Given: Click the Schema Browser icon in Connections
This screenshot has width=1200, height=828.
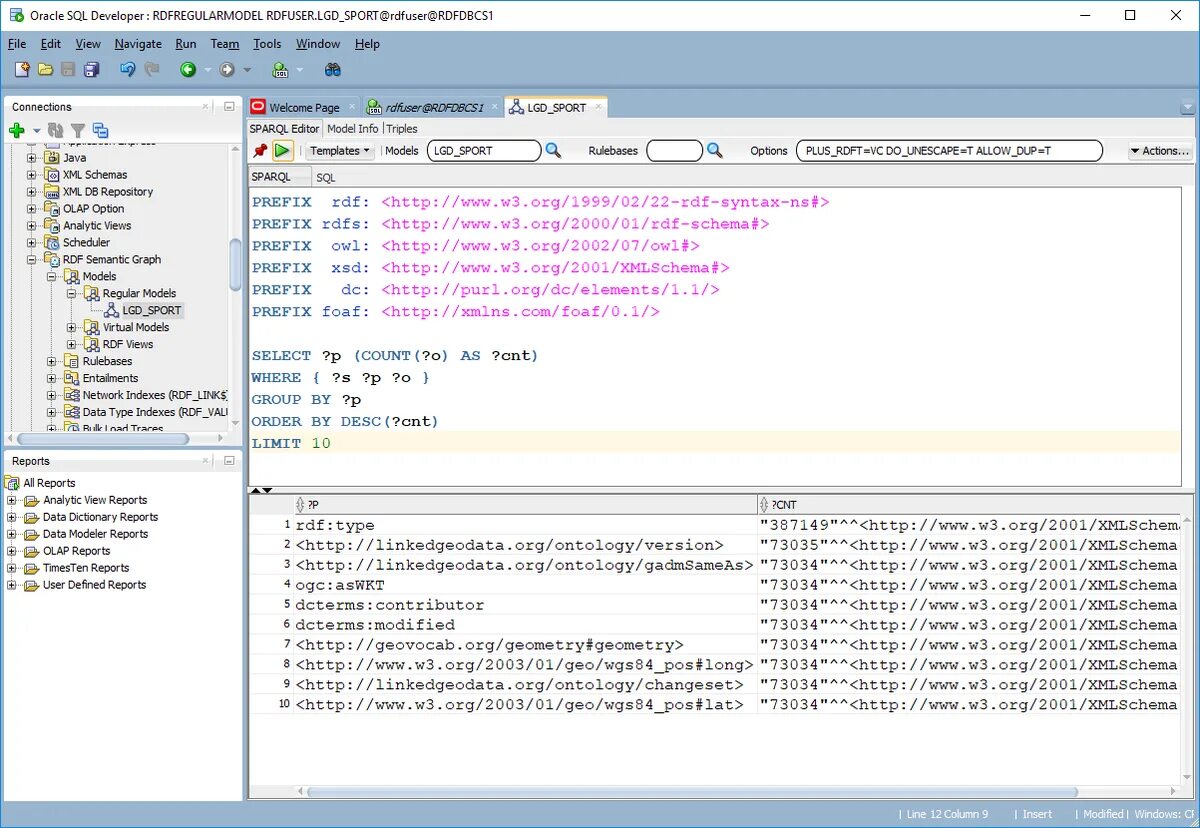Looking at the screenshot, I should click(x=100, y=130).
